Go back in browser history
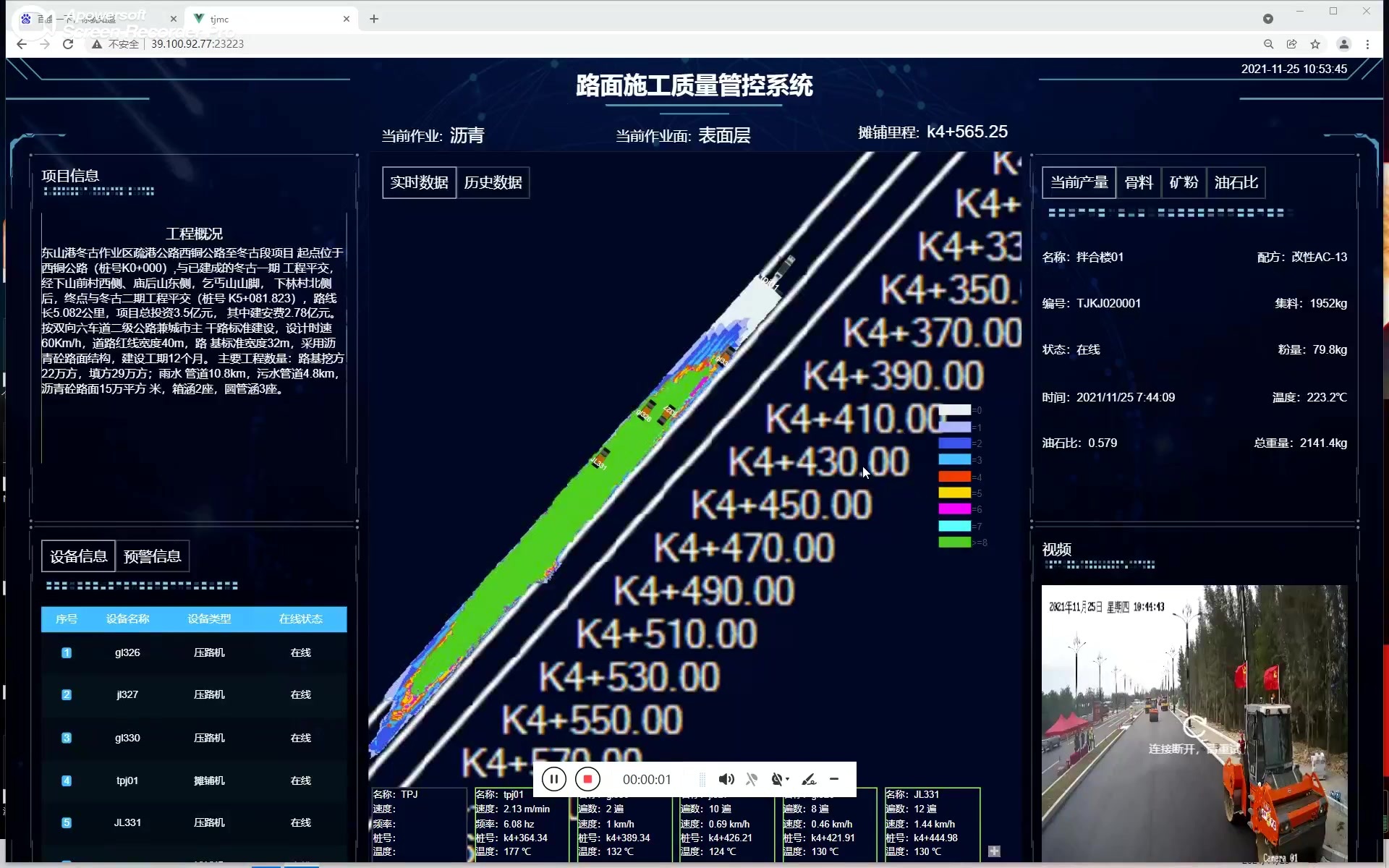 tap(22, 44)
